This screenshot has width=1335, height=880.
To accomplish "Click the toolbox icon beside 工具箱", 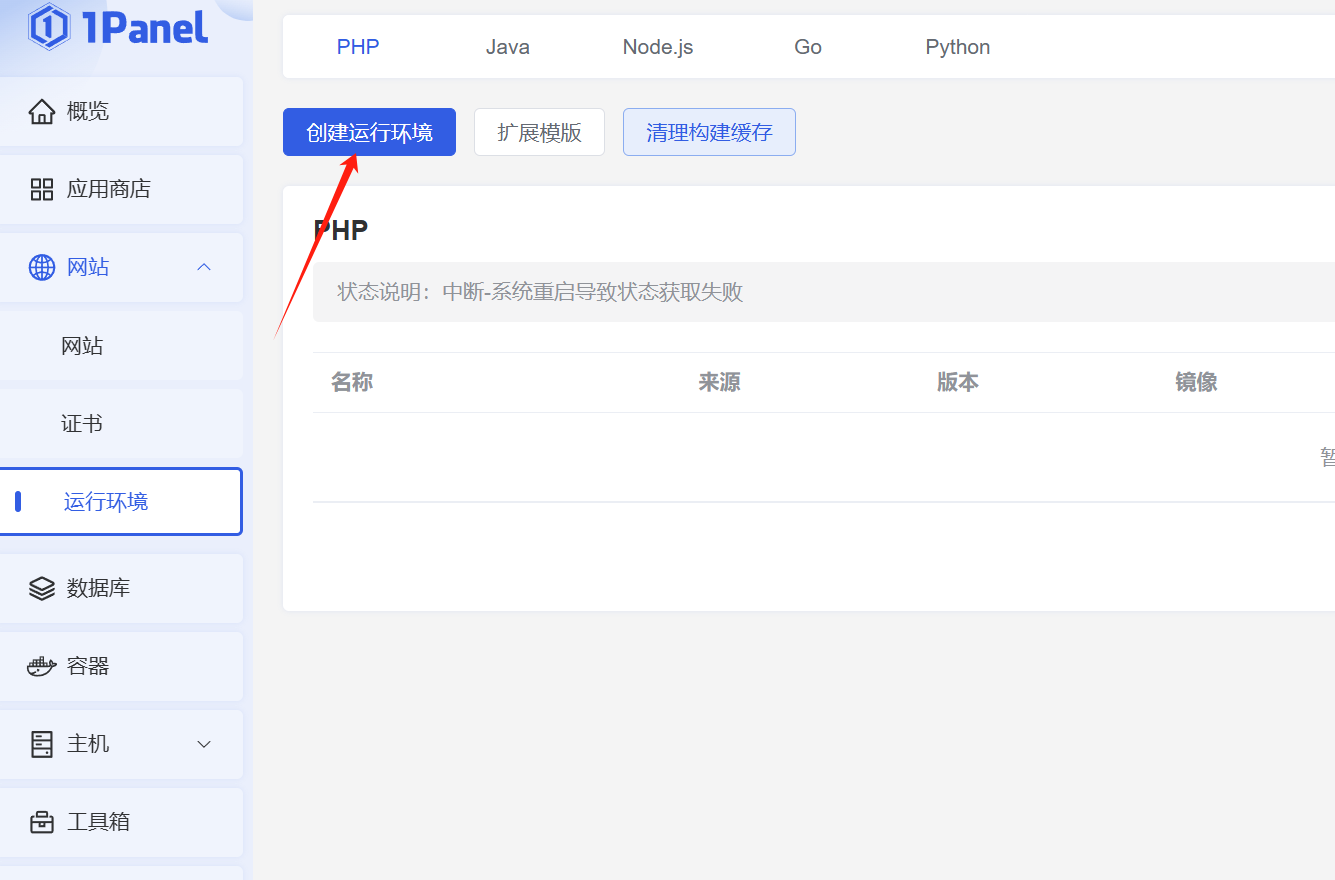I will (x=42, y=822).
